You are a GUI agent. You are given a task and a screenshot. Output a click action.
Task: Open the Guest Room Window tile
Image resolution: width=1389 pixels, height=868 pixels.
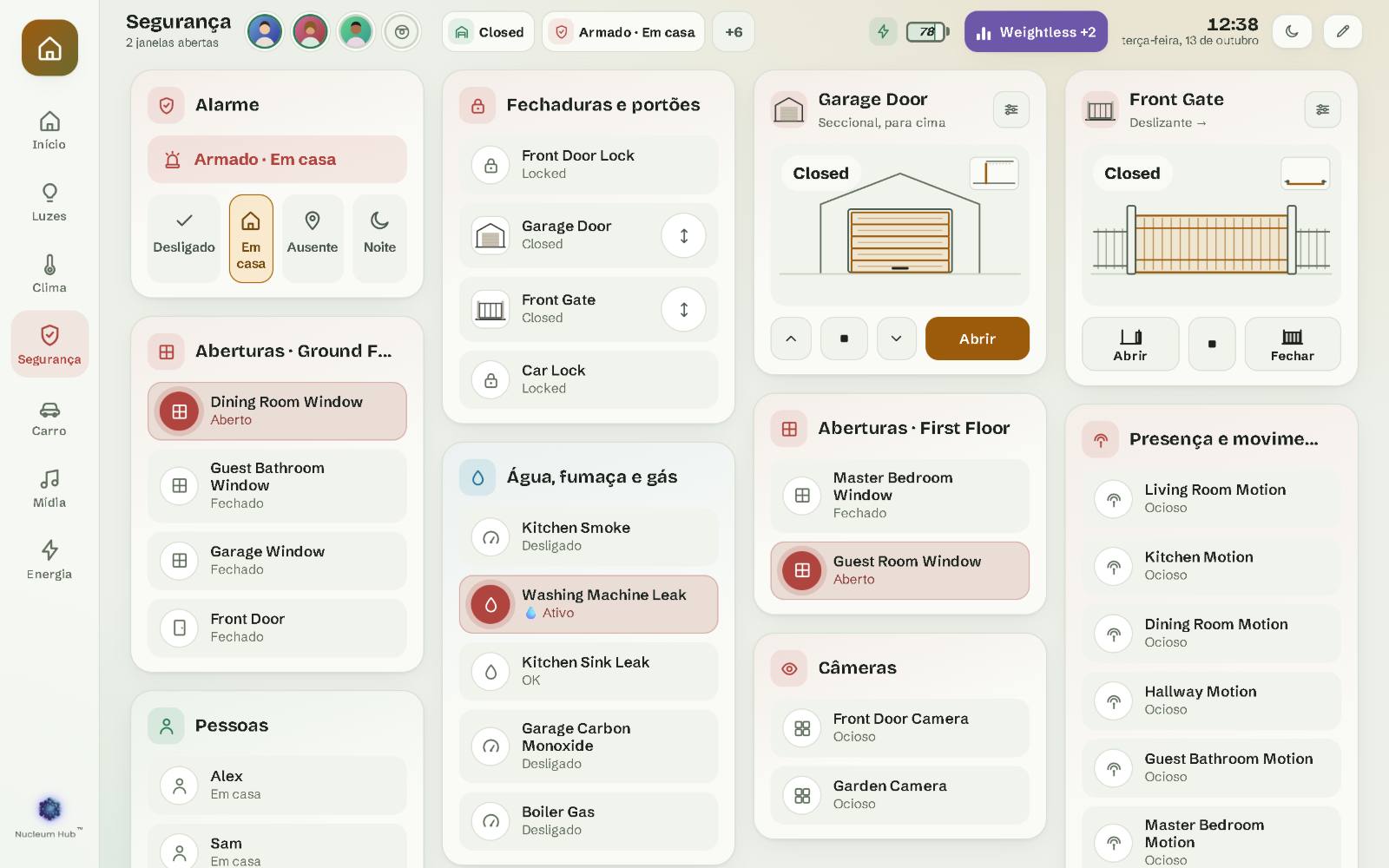pos(899,570)
